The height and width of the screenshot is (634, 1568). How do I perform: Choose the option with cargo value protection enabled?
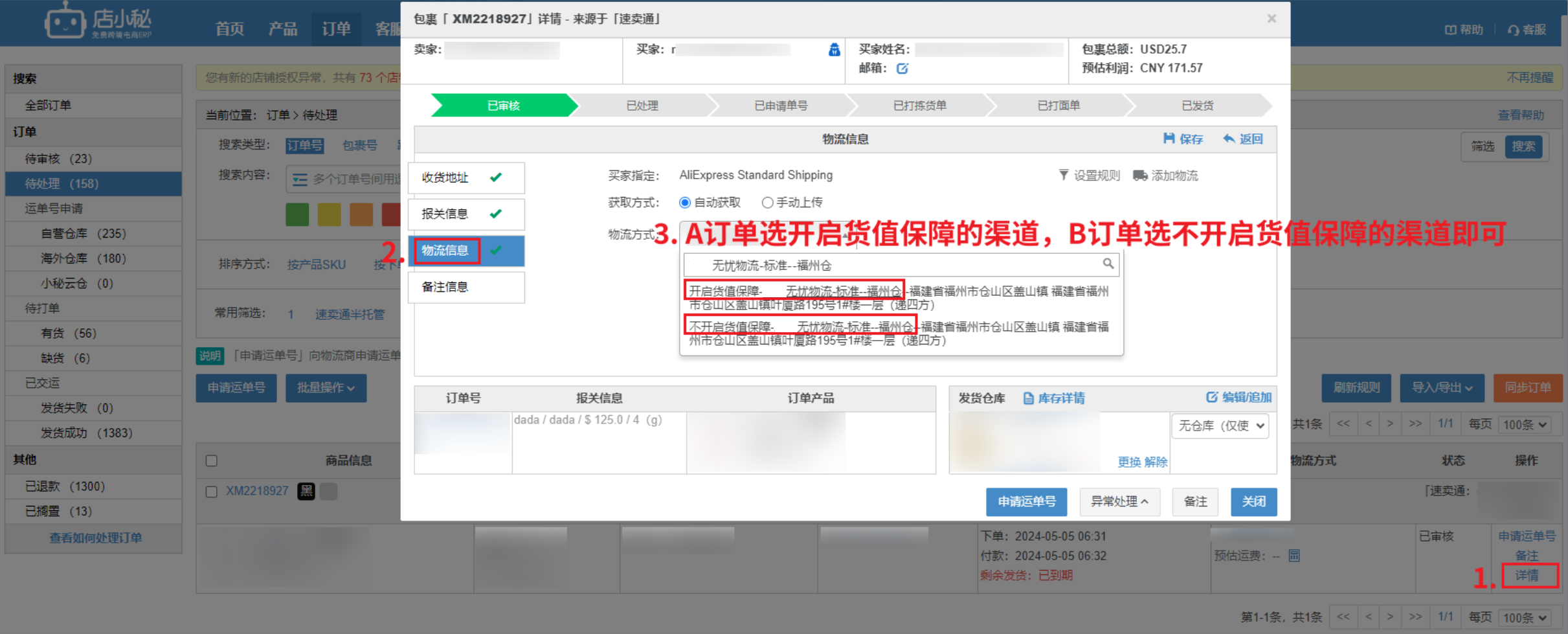(794, 291)
